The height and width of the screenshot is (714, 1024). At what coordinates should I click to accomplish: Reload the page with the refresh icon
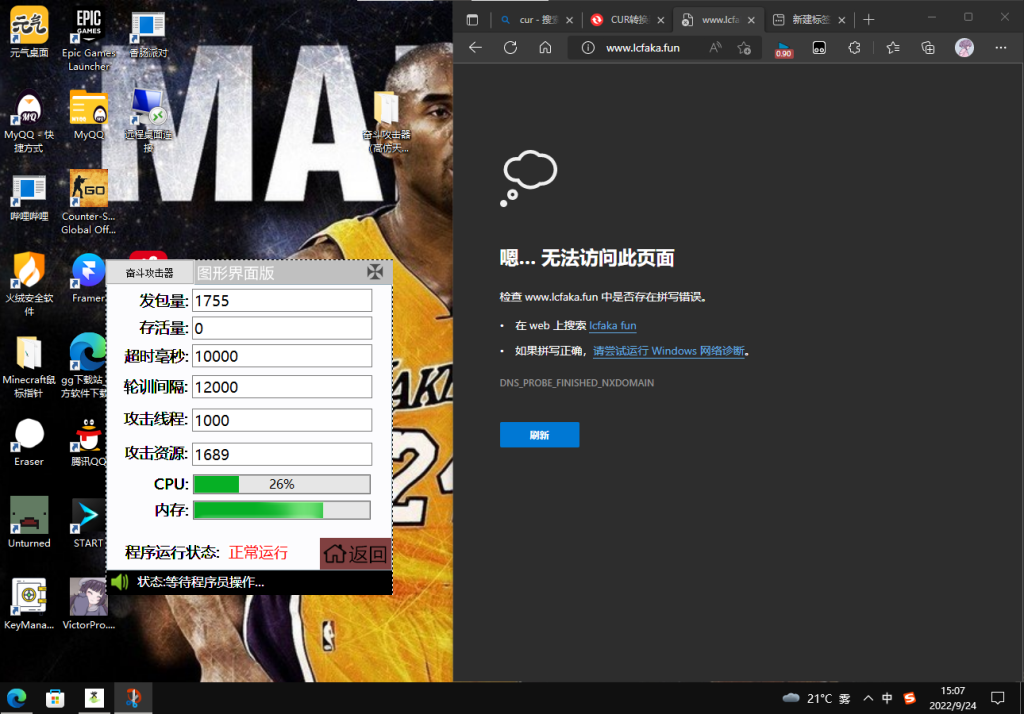(510, 47)
